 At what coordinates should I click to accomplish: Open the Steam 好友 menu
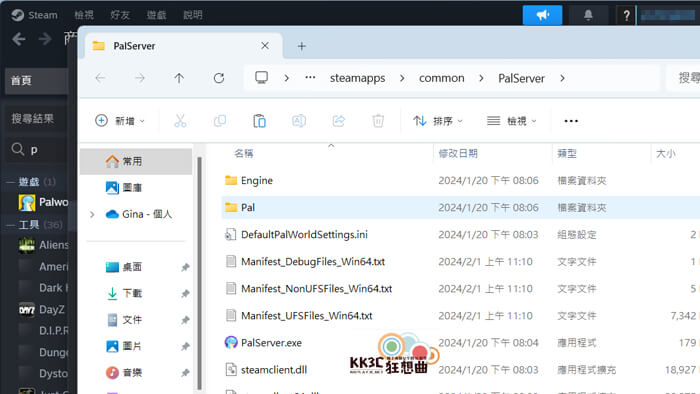(x=120, y=15)
